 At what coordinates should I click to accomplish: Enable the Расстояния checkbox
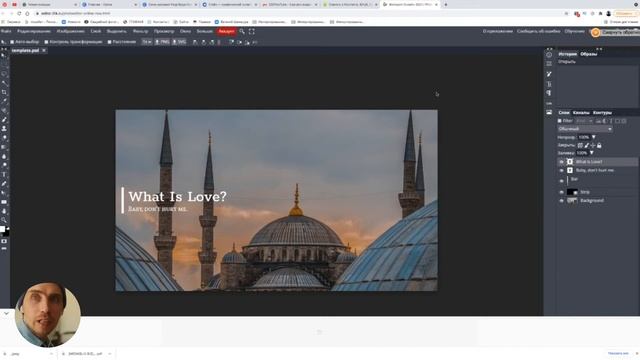click(109, 42)
